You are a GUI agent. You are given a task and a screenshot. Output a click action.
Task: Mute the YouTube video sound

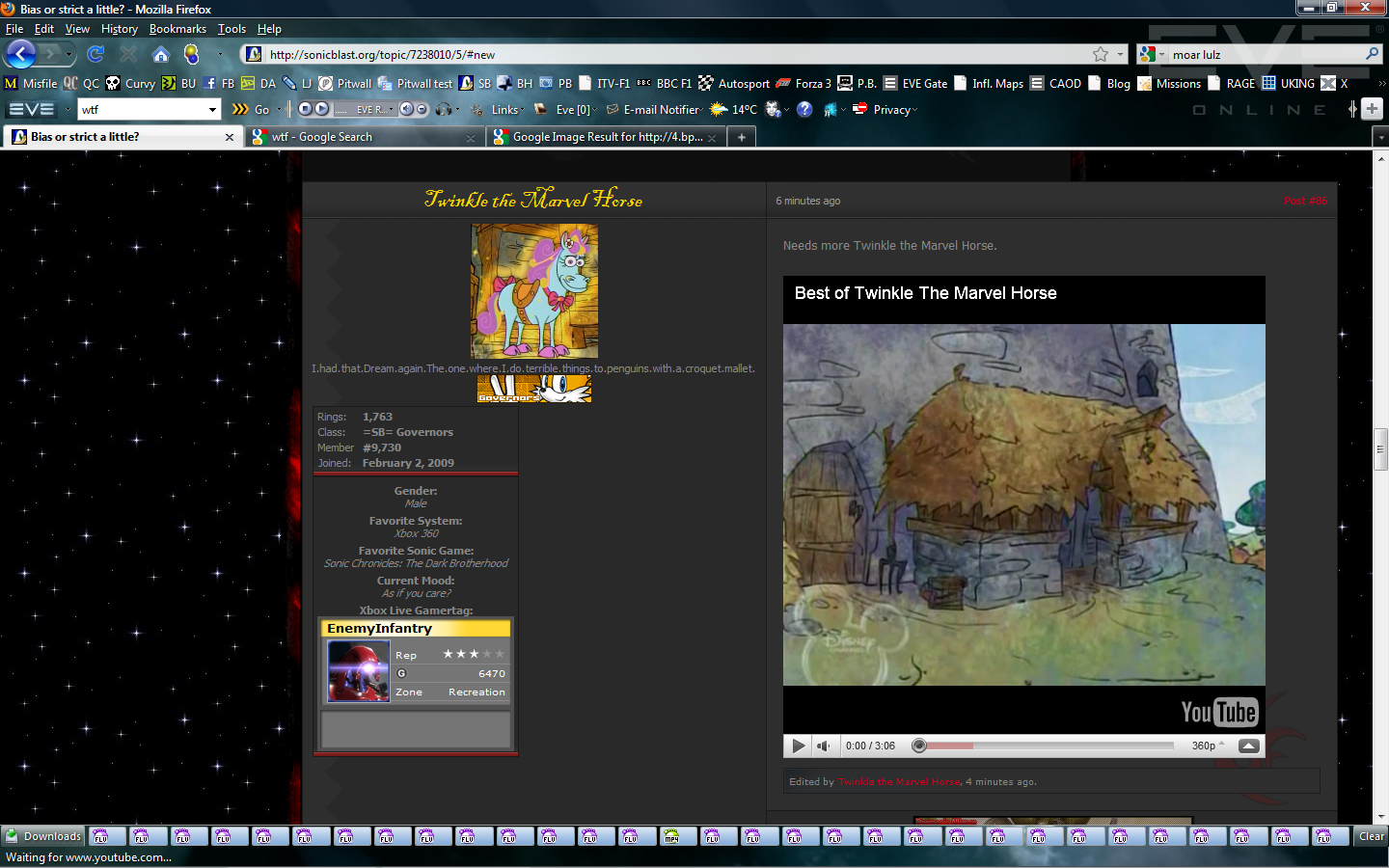click(x=823, y=746)
